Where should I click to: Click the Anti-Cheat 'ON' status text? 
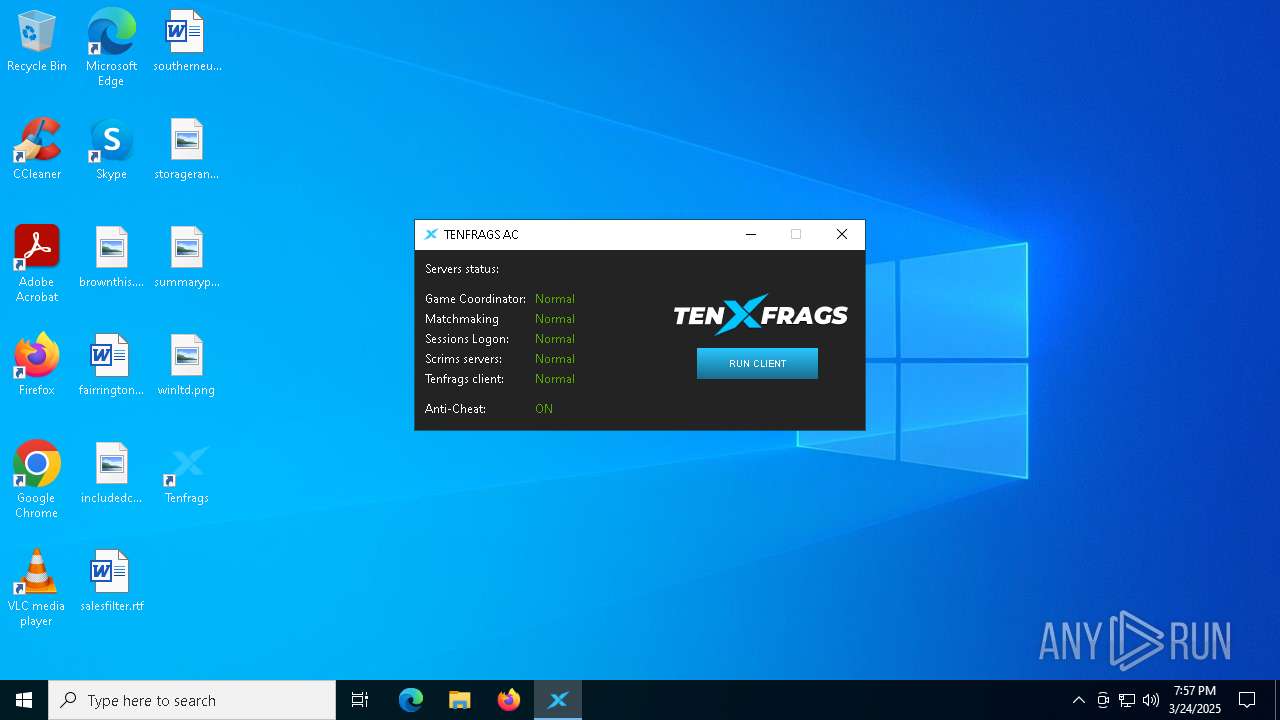click(544, 409)
